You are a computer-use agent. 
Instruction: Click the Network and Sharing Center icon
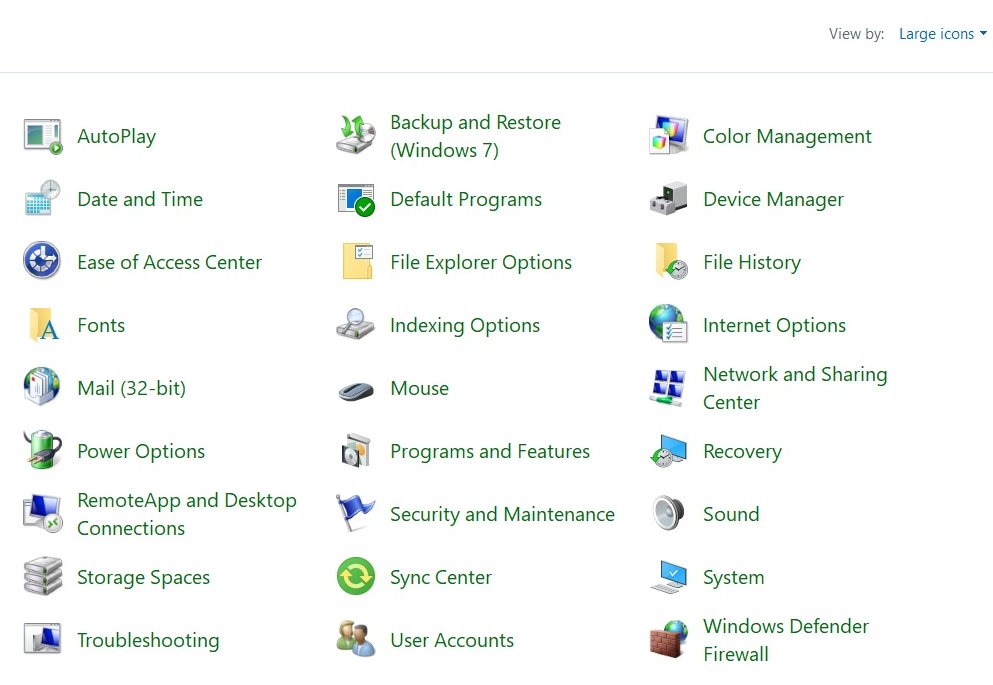pyautogui.click(x=668, y=387)
